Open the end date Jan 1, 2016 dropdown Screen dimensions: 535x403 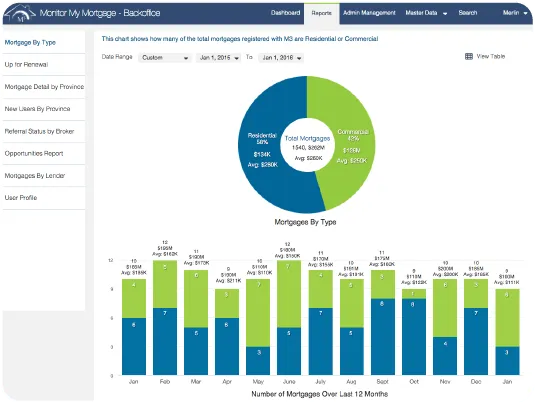point(281,58)
